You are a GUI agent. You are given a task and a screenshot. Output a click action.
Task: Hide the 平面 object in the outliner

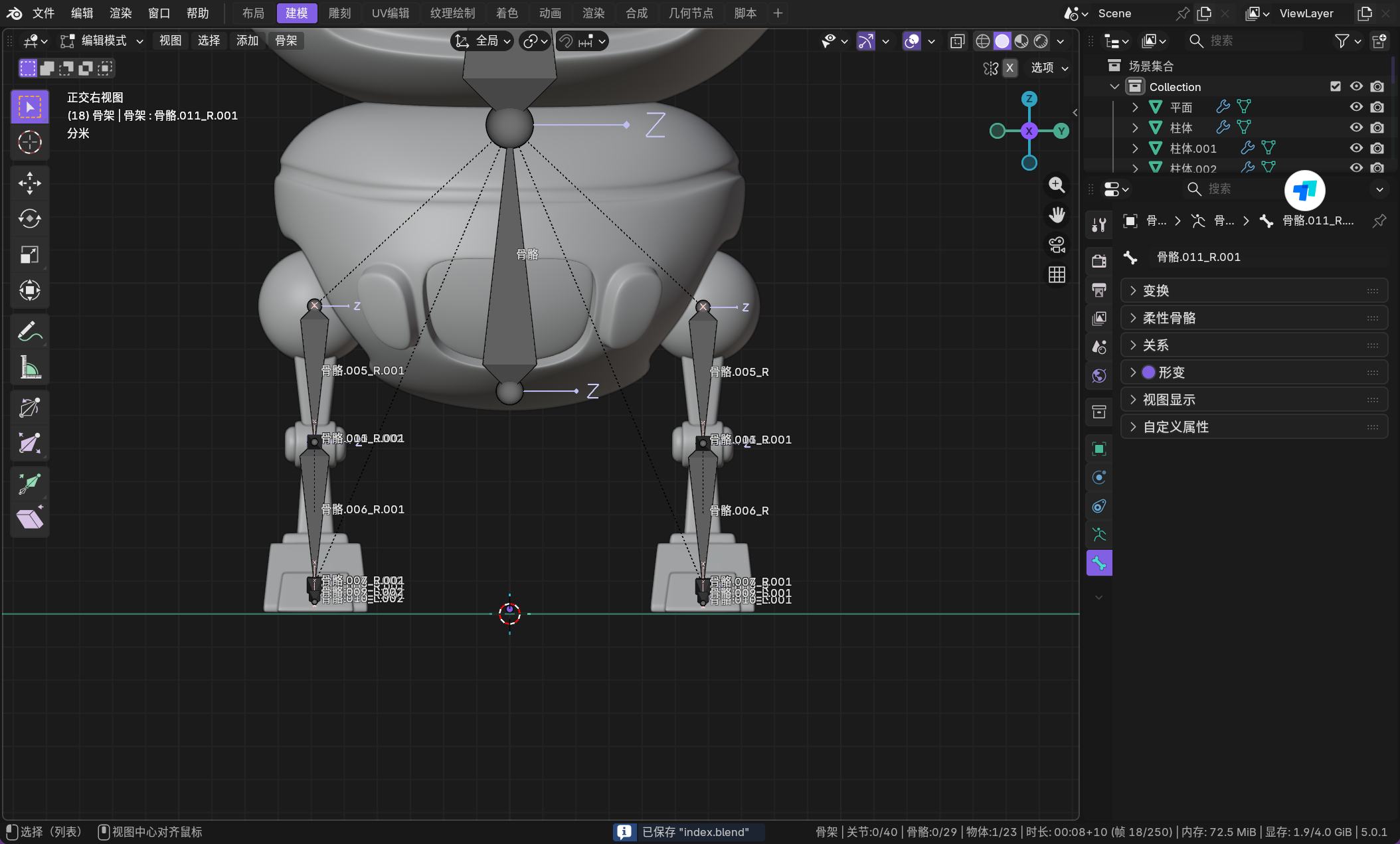(1356, 107)
